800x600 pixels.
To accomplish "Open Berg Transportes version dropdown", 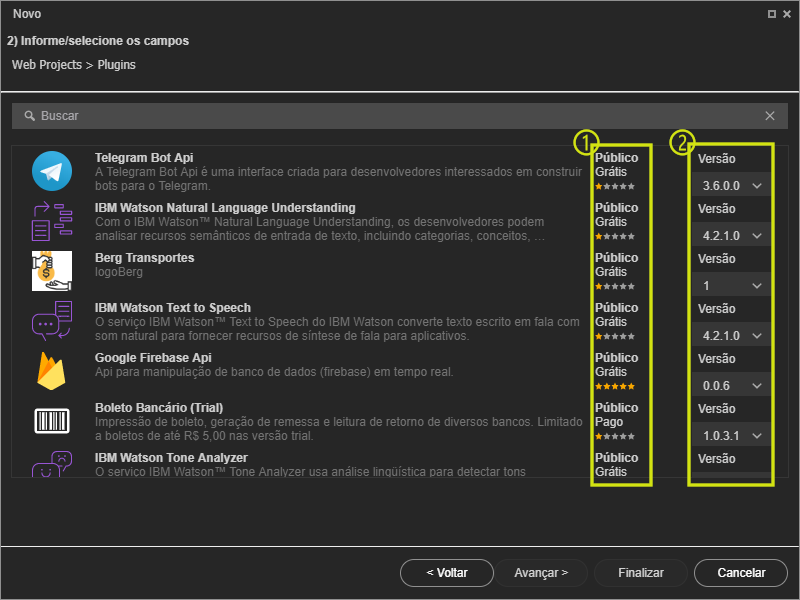I will coord(732,286).
